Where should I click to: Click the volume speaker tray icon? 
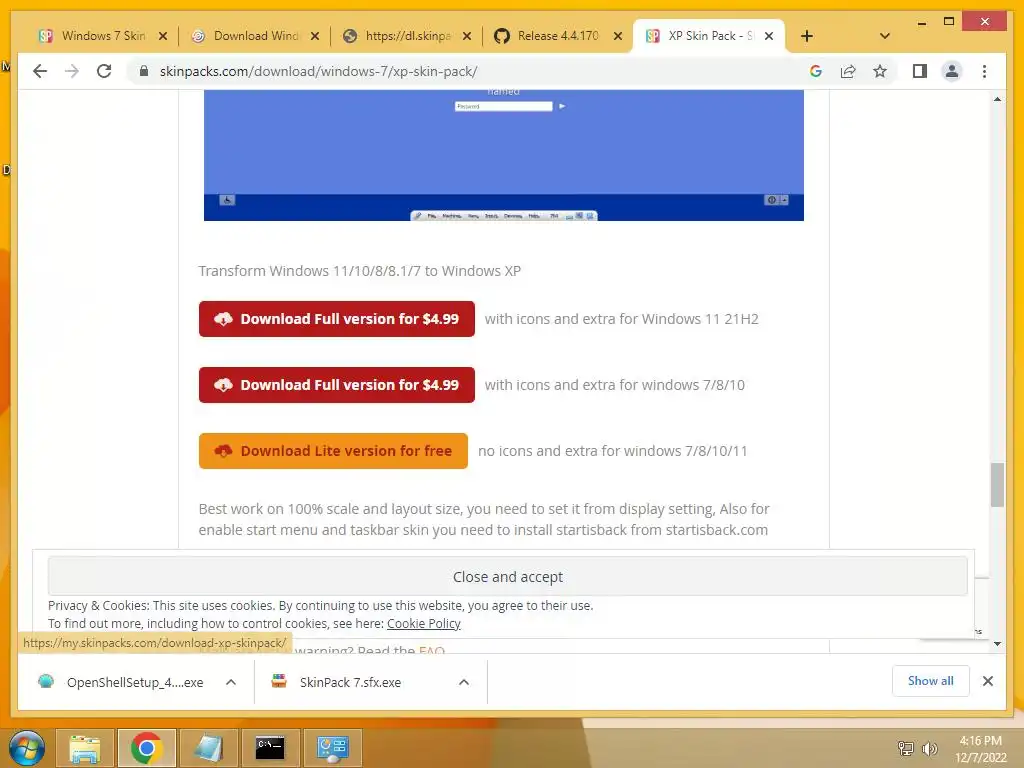pos(929,748)
